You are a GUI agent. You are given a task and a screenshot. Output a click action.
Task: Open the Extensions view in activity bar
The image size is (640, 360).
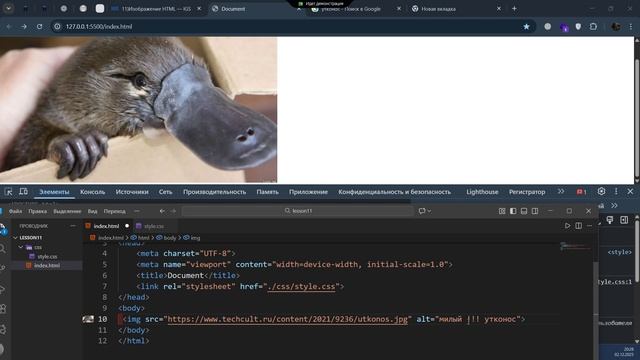pos(3,309)
